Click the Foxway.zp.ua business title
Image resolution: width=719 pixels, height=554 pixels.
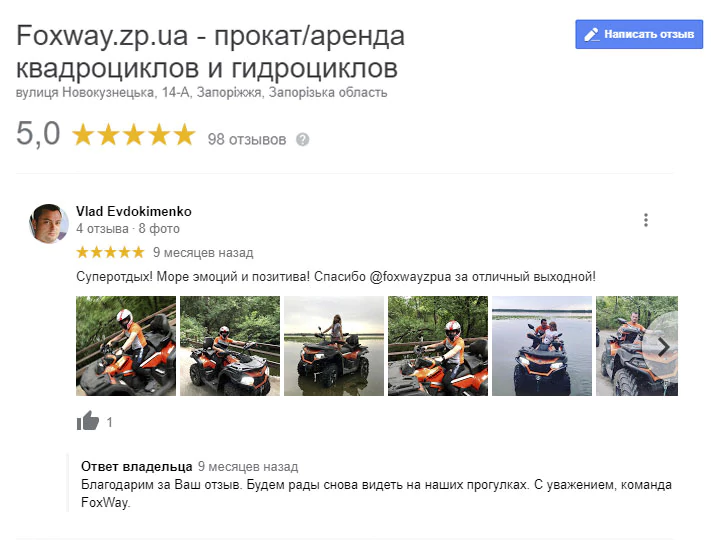[x=210, y=51]
